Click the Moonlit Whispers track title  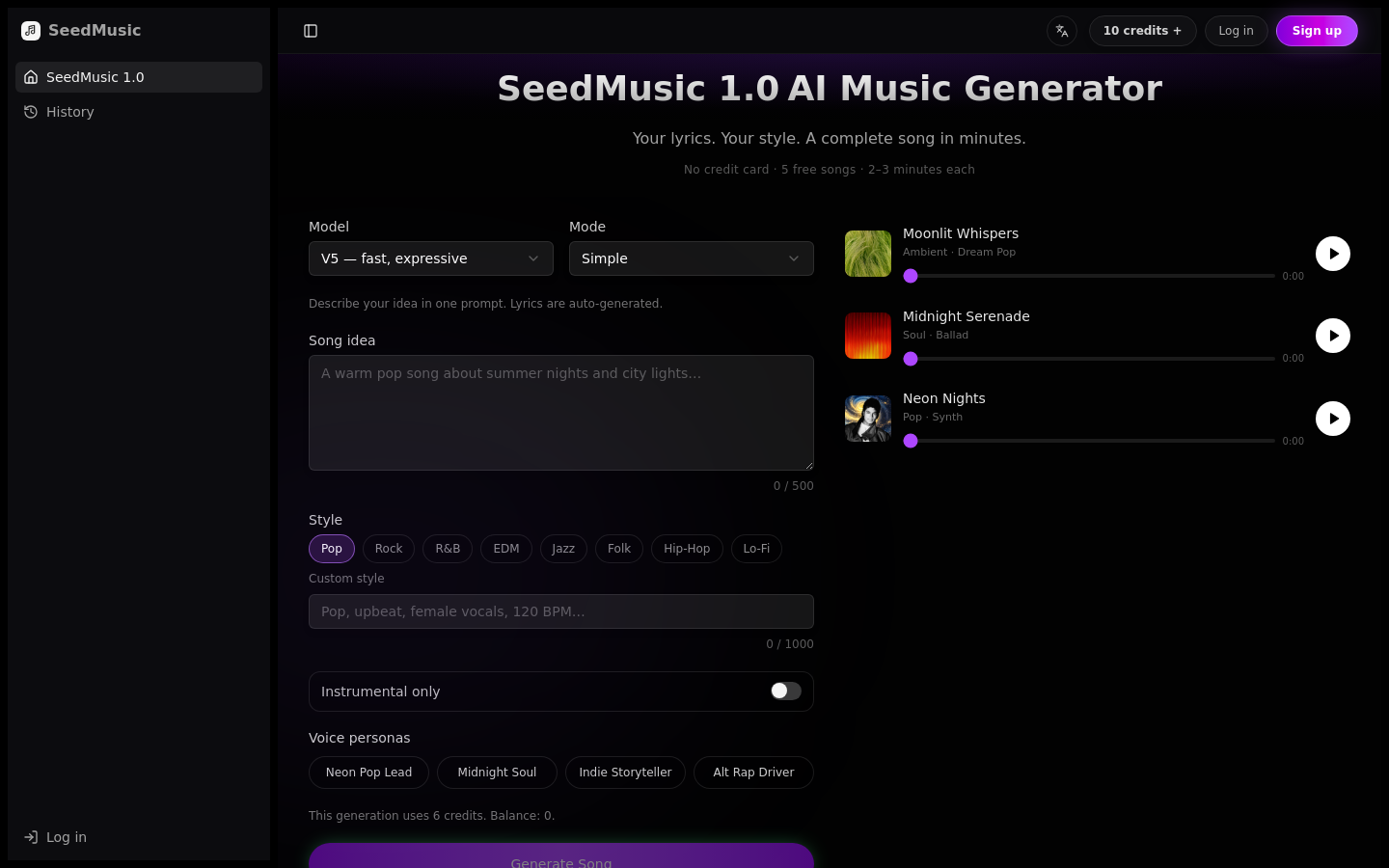[961, 233]
